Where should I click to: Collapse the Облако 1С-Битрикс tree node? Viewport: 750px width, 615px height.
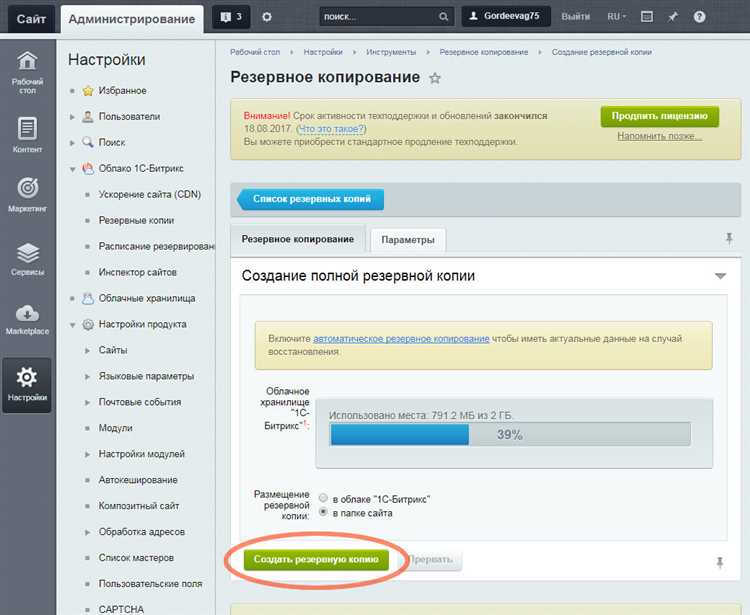click(x=72, y=169)
